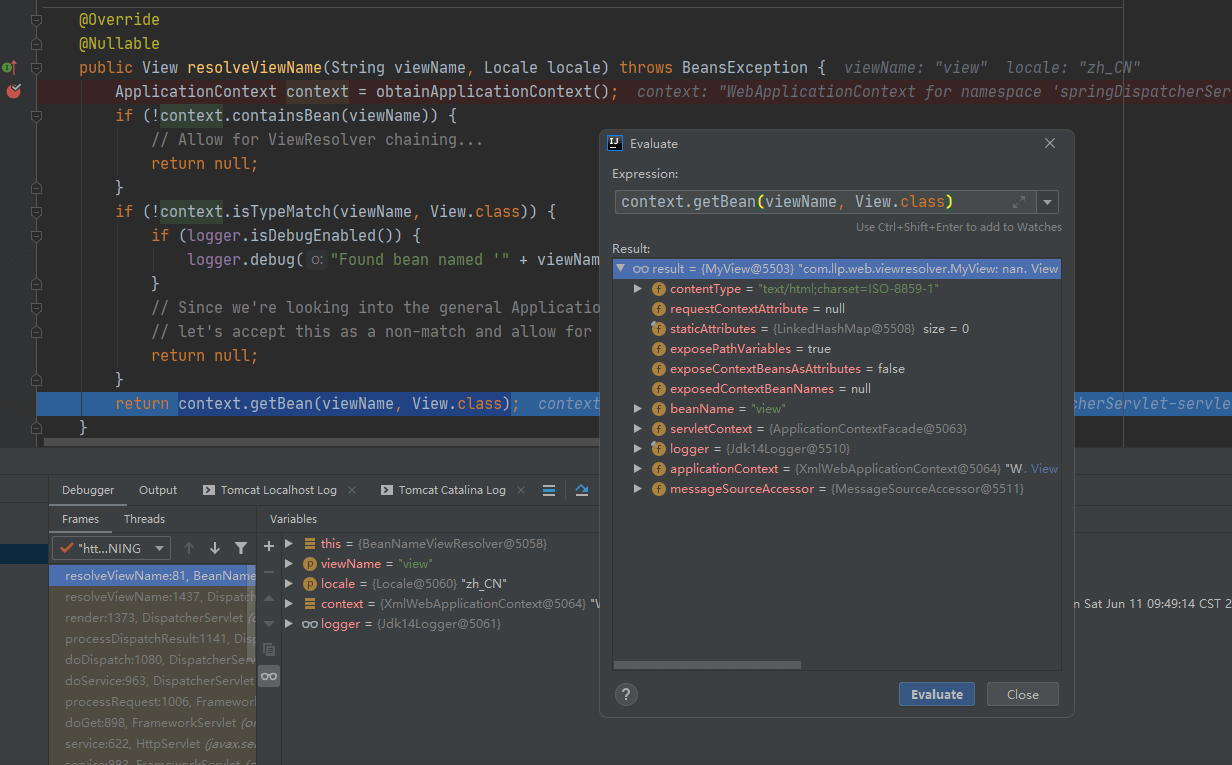Close the Tomcat Catalina Log tab
Viewport: 1232px width, 765px height.
520,490
